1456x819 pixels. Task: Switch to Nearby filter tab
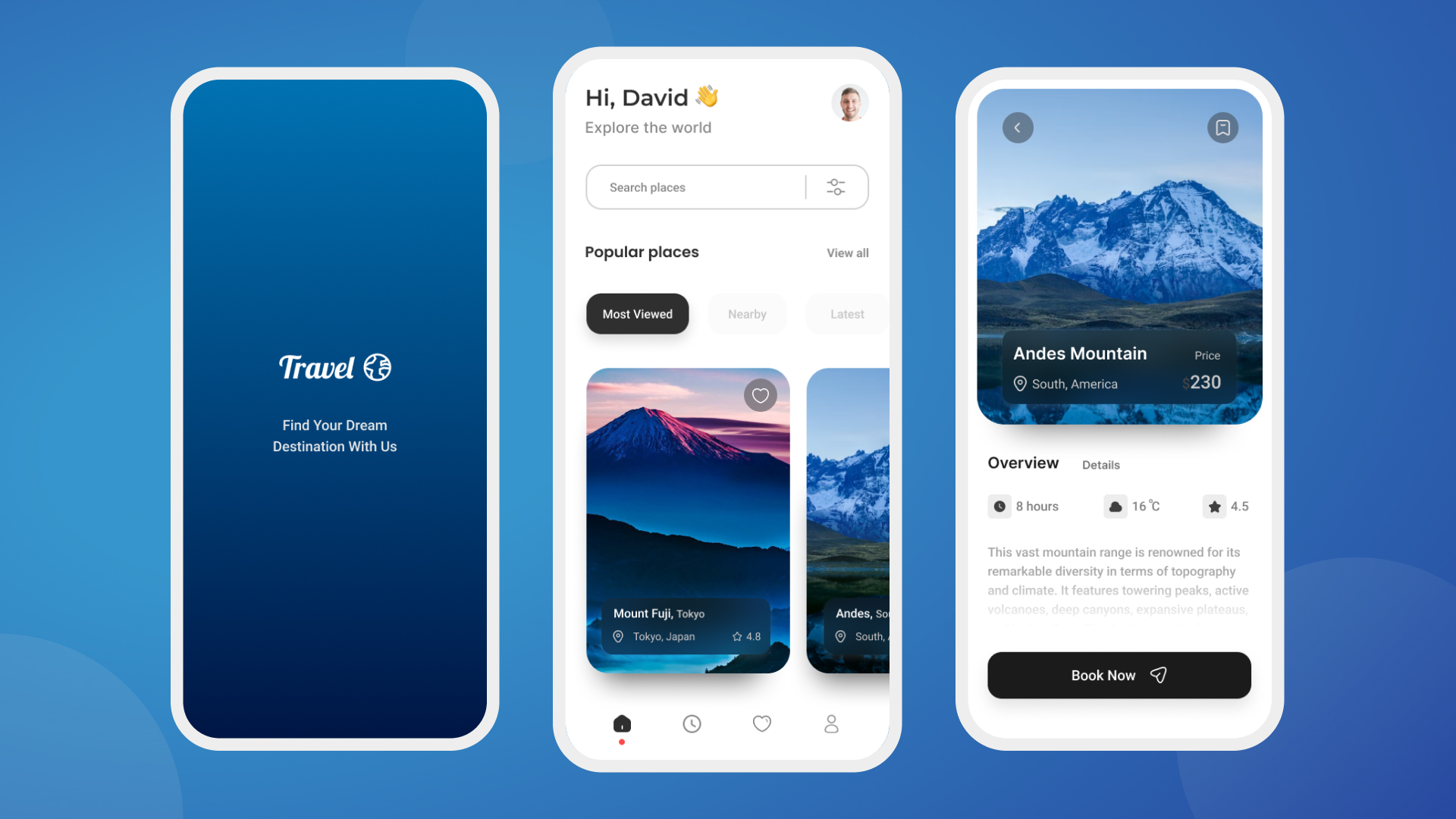point(747,313)
